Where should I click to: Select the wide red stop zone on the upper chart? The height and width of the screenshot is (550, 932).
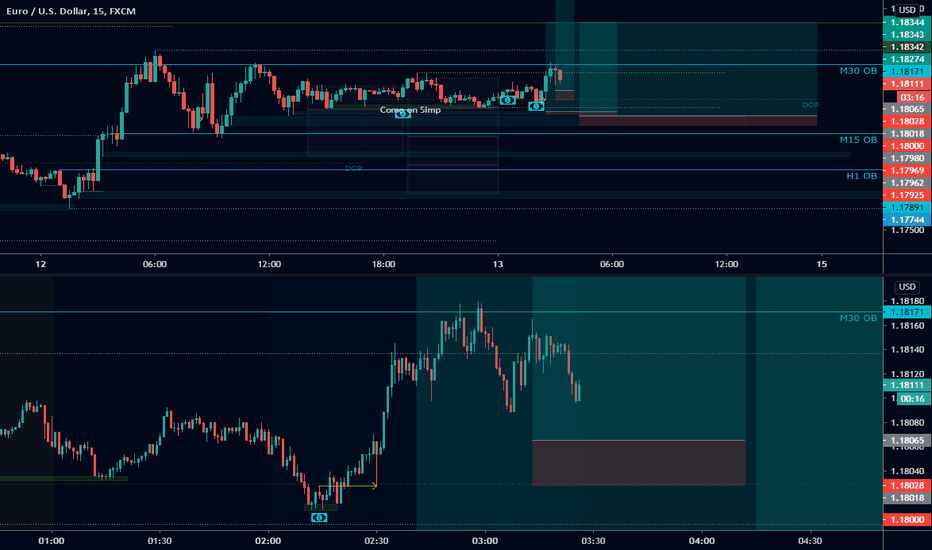pos(698,121)
